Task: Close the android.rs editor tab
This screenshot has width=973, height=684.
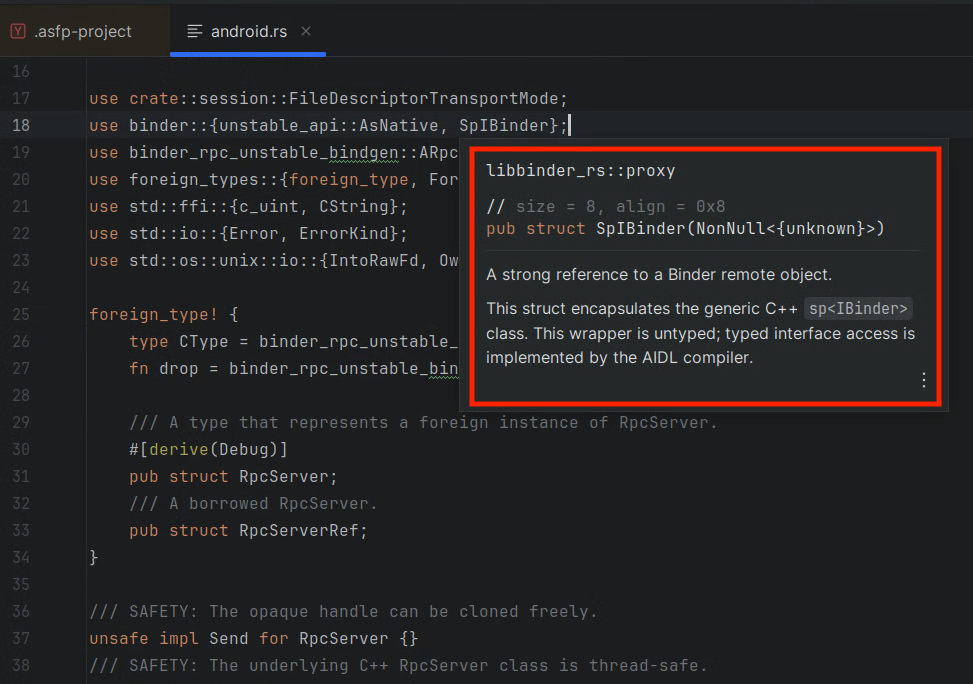Action: pos(305,31)
